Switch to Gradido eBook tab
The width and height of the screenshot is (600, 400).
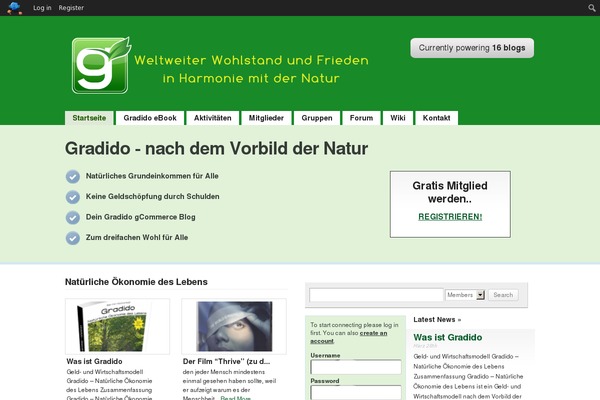[x=150, y=118]
